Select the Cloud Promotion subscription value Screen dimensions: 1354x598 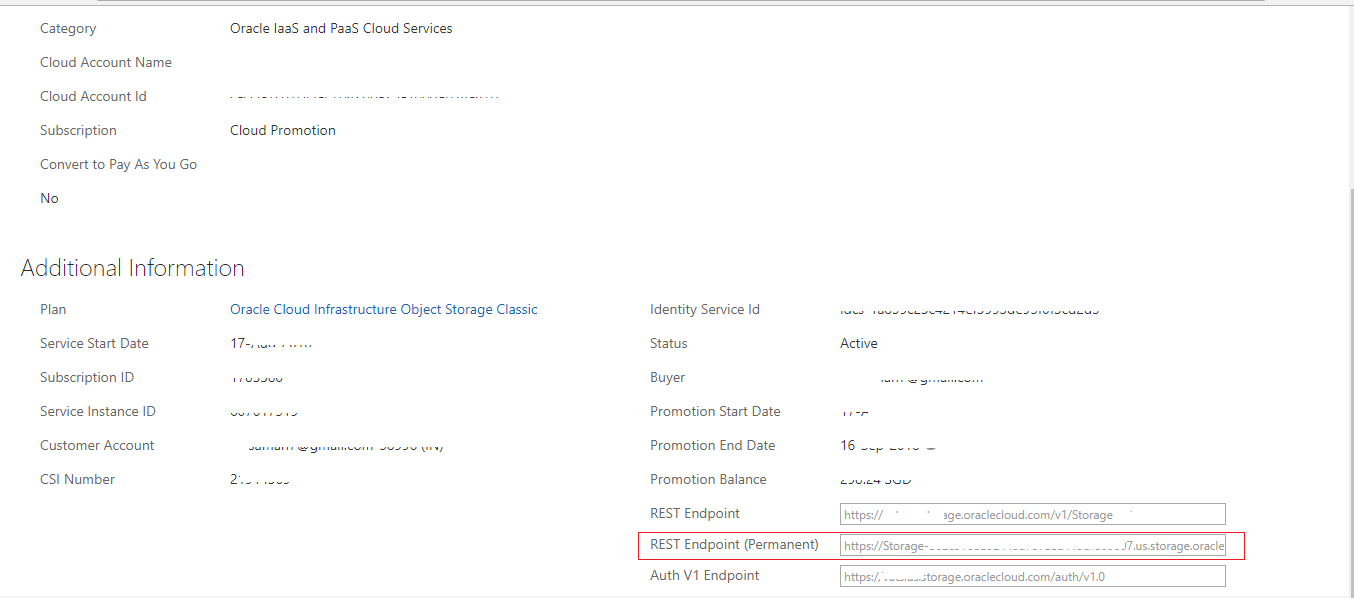click(283, 131)
